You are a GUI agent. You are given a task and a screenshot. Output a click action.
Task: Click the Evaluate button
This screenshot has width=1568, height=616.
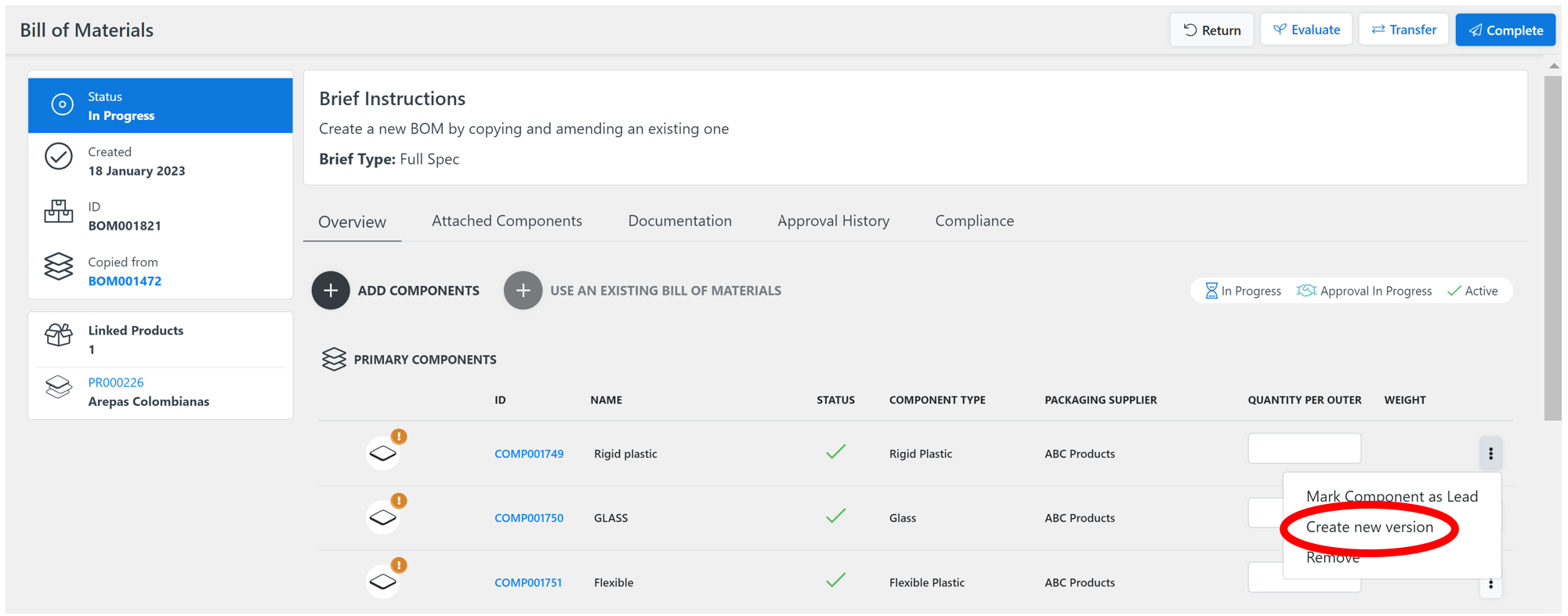(1306, 30)
